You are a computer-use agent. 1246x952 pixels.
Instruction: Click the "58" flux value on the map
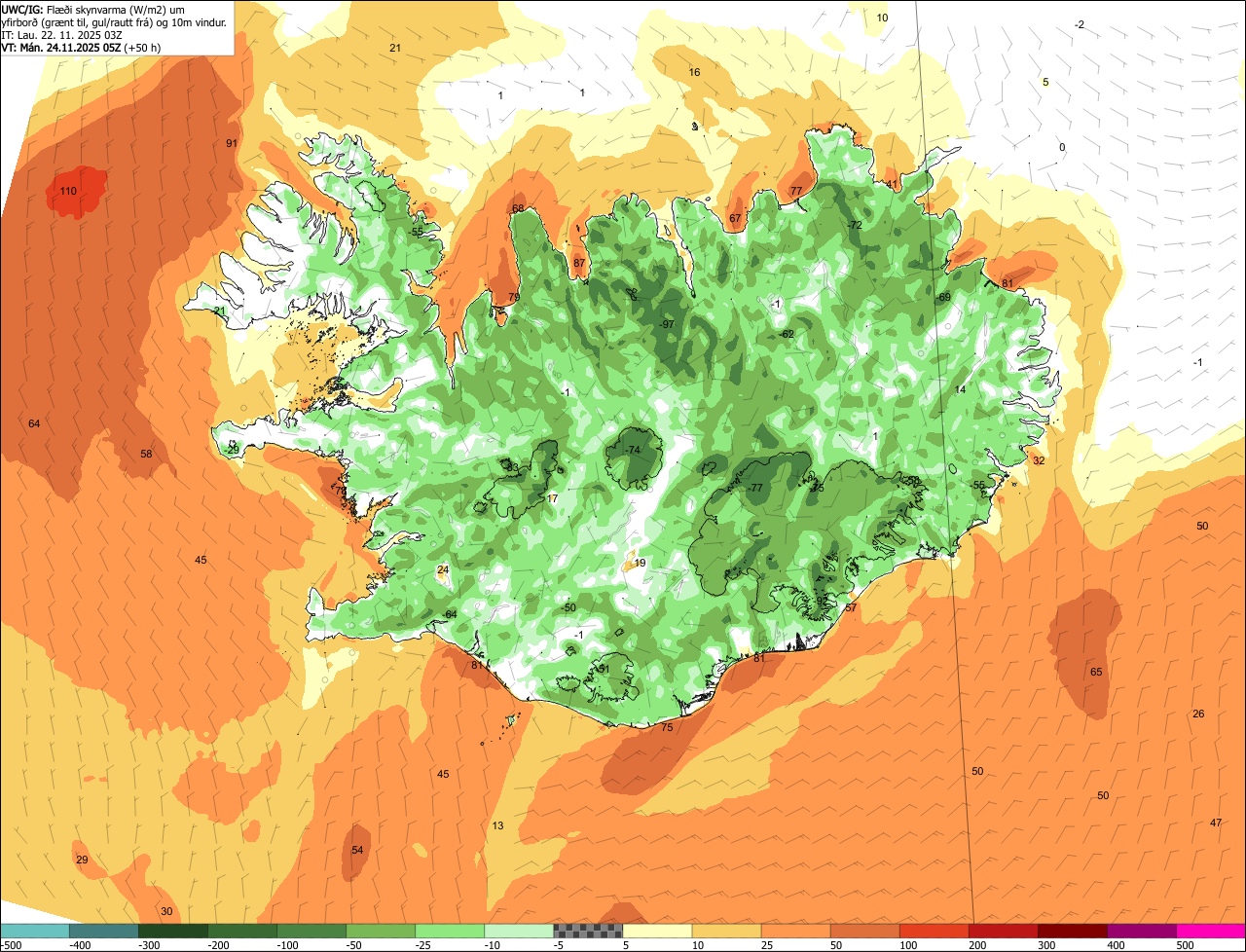(x=146, y=454)
